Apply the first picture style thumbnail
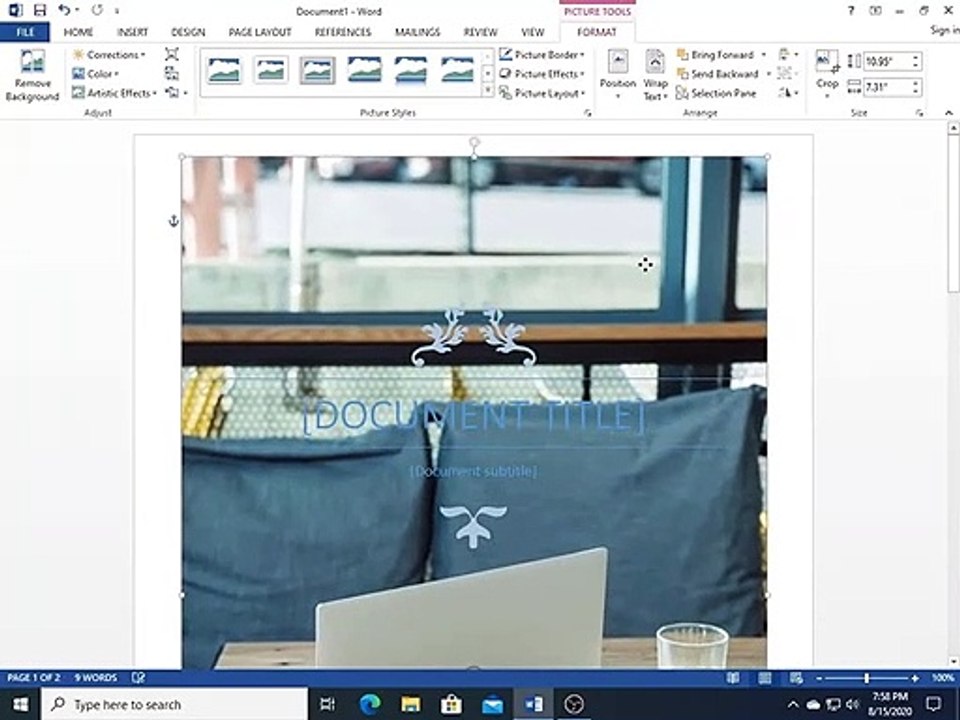960x720 pixels. click(x=224, y=70)
